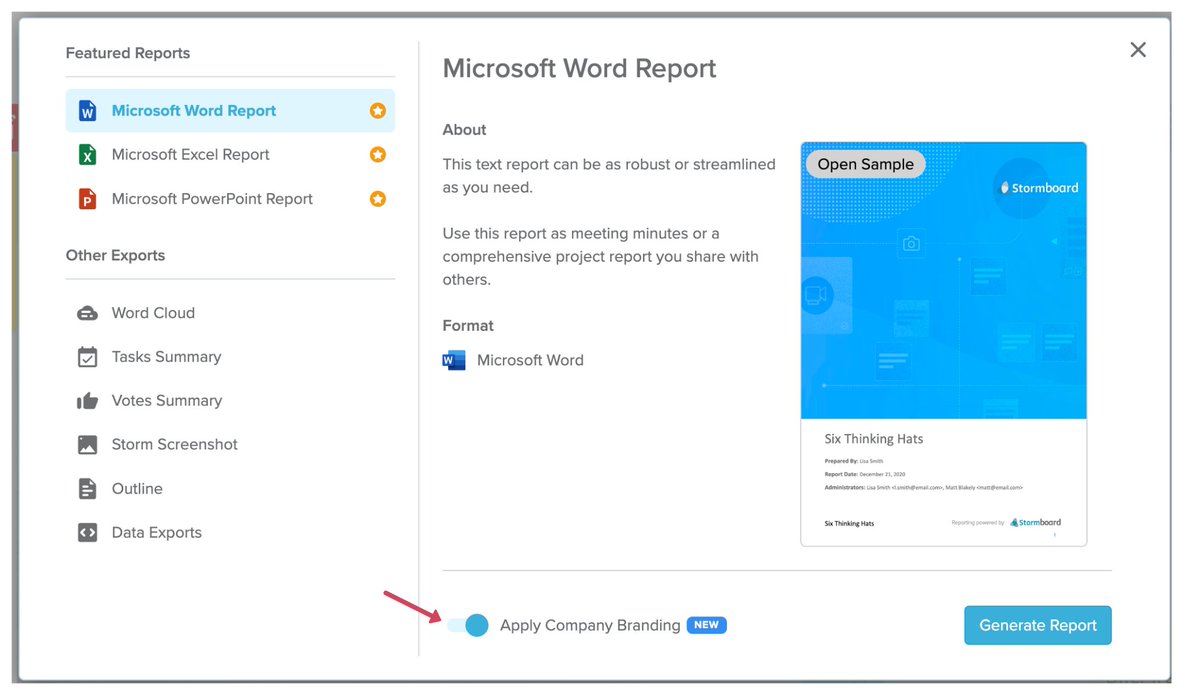Click the Microsoft Word icon under Format
This screenshot has width=1200, height=695.
[x=453, y=360]
